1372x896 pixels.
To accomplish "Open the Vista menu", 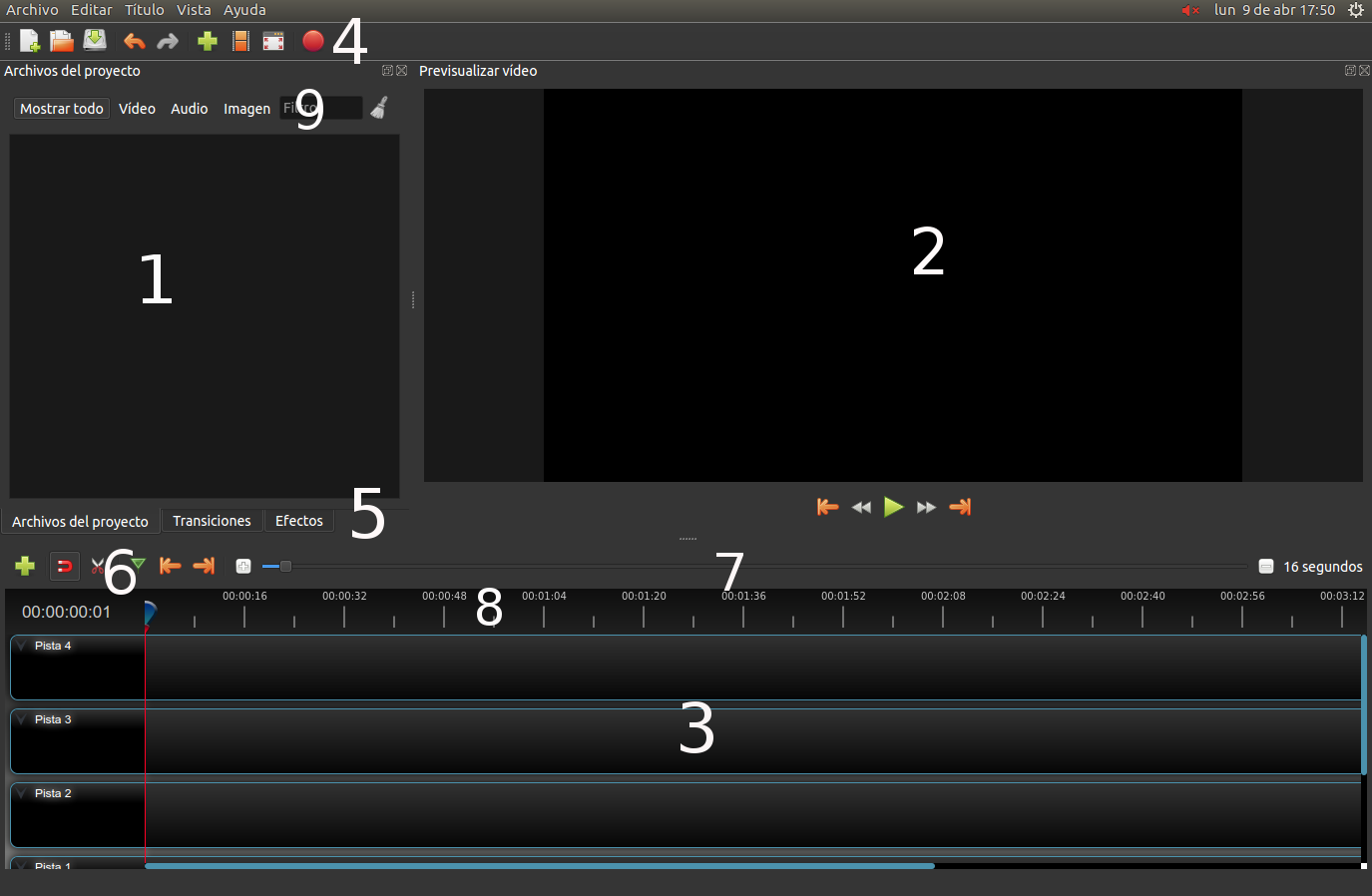I will pos(194,10).
